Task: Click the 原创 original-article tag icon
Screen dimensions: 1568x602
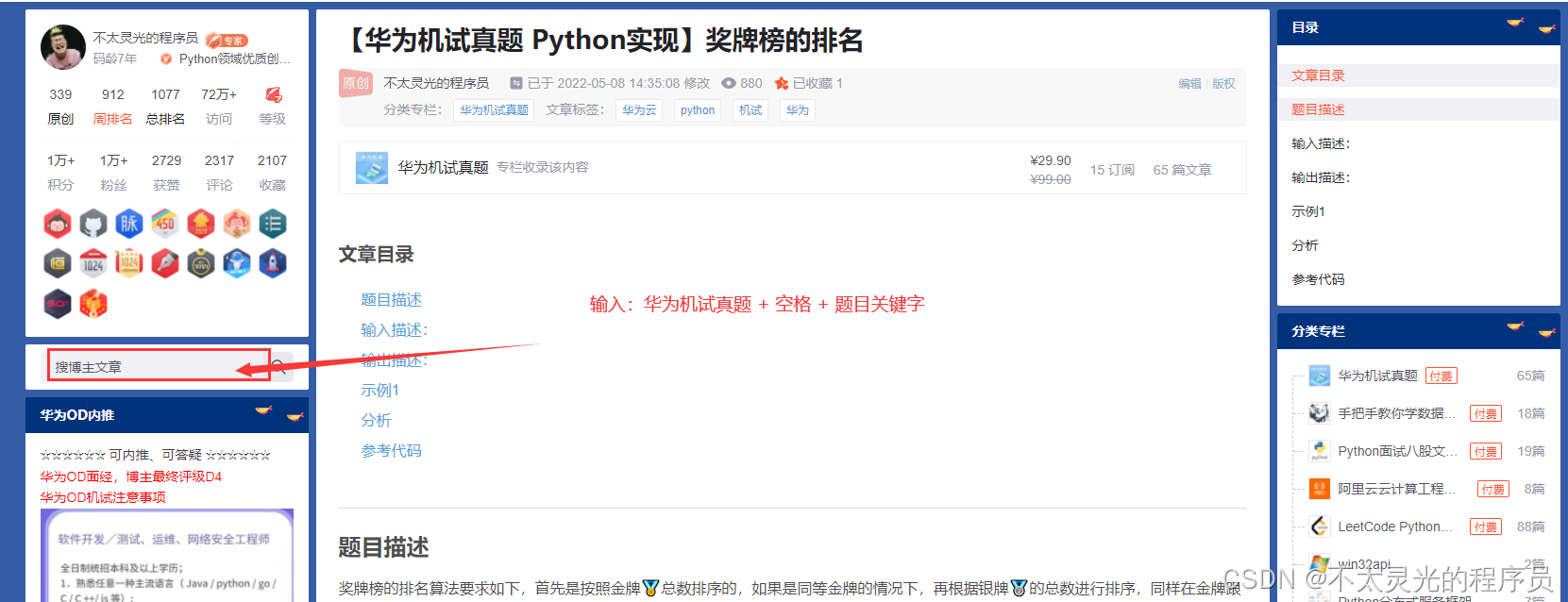Action: [356, 83]
